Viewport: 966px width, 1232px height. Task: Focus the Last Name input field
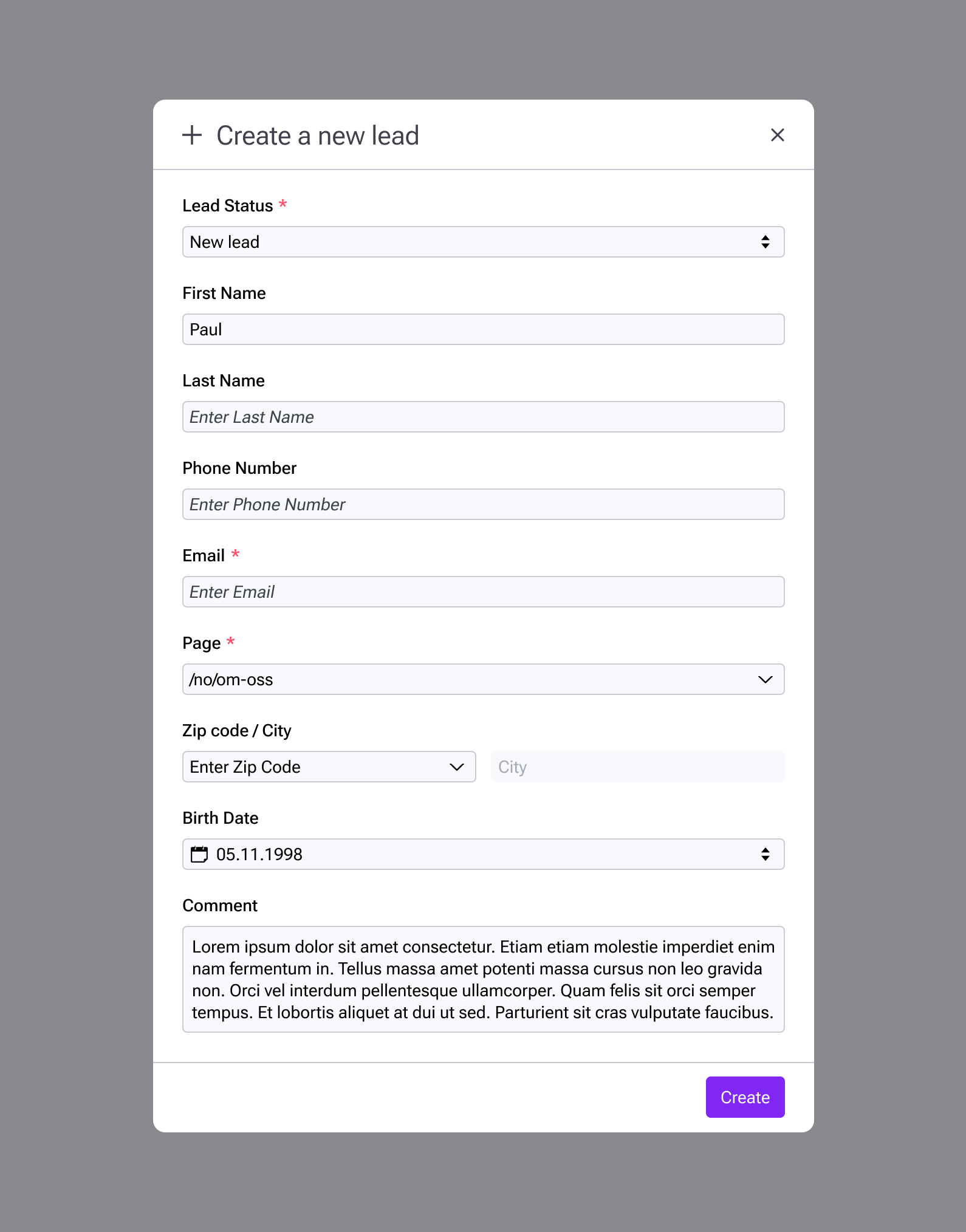click(x=483, y=417)
